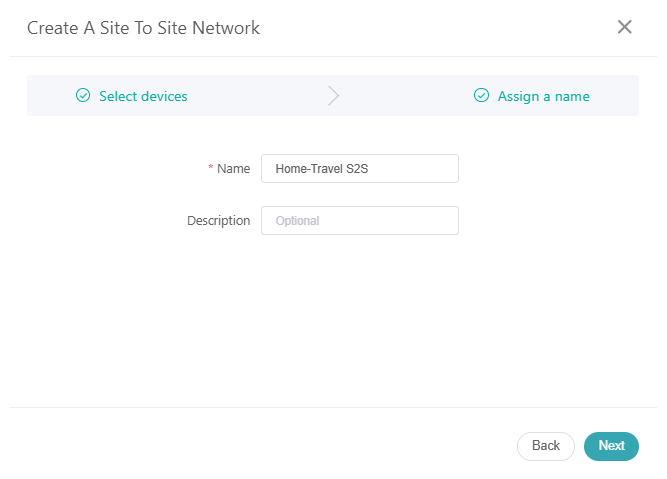Close the Create A Site To Site Network dialog

624,27
